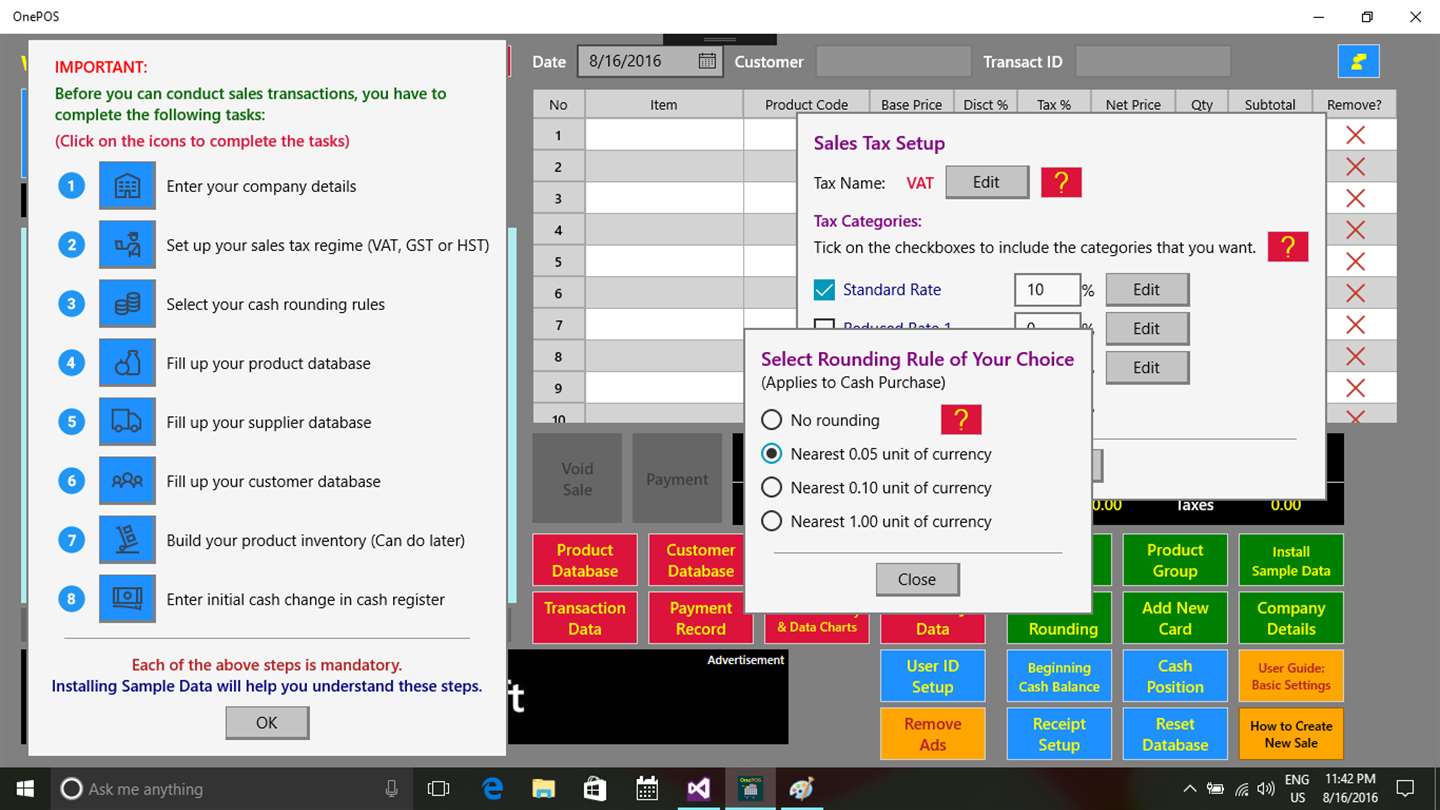Viewport: 1440px width, 810px height.
Task: Toggle the Standard Rate checkbox
Action: 824,290
